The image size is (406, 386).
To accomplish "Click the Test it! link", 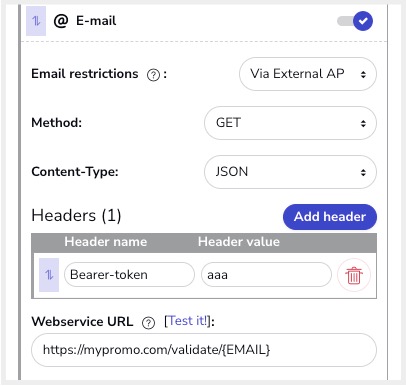I will coord(189,321).
